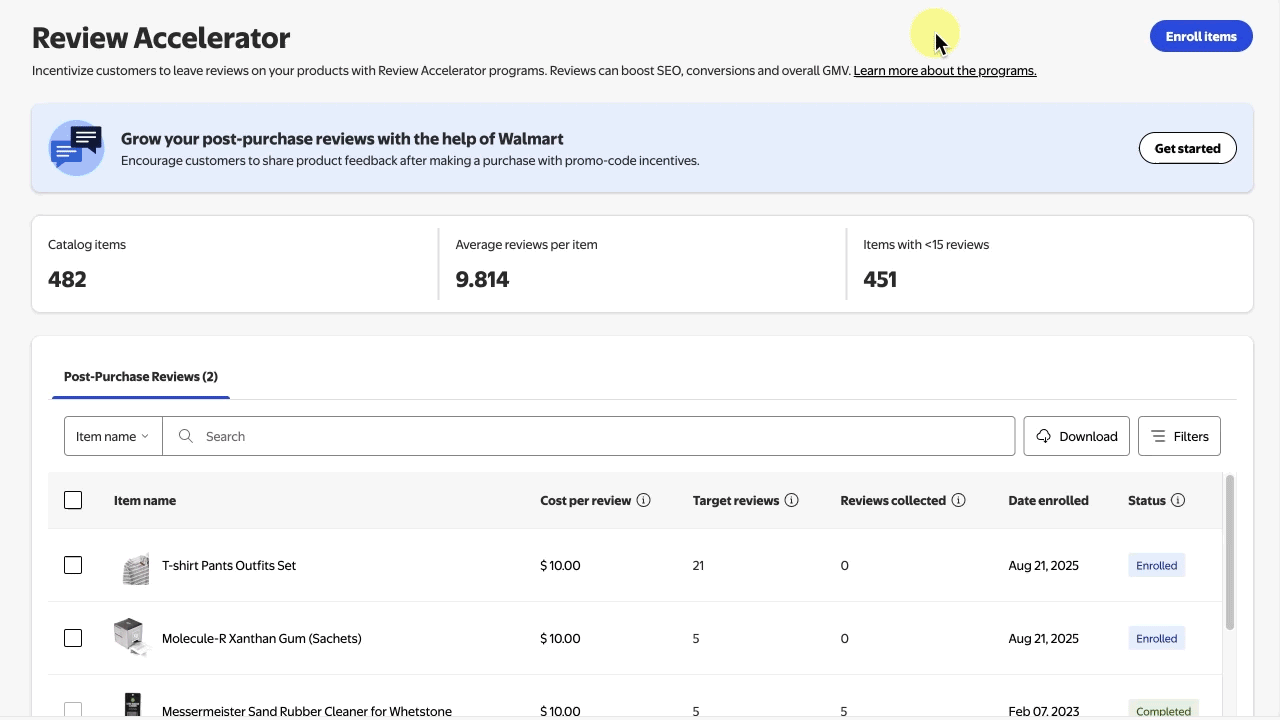Click the Filters lines icon
Image resolution: width=1280 pixels, height=720 pixels.
tap(1158, 436)
